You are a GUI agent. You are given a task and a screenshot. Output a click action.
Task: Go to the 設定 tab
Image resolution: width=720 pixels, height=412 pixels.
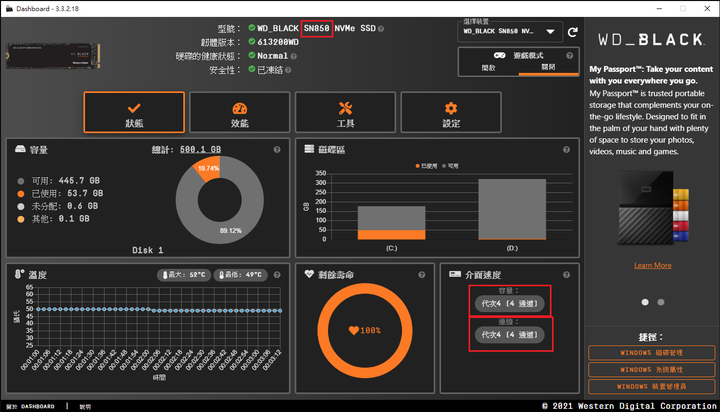451,113
